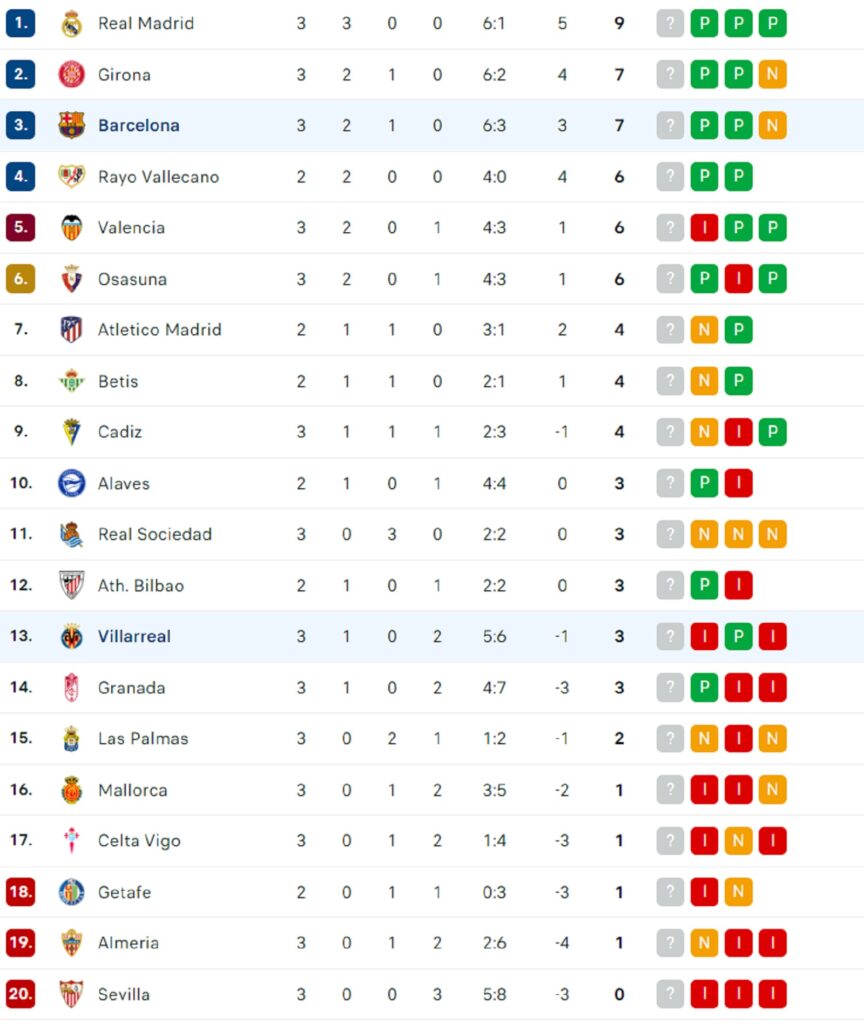Click the Getafe club crest
Image resolution: width=864 pixels, height=1024 pixels.
coord(71,892)
